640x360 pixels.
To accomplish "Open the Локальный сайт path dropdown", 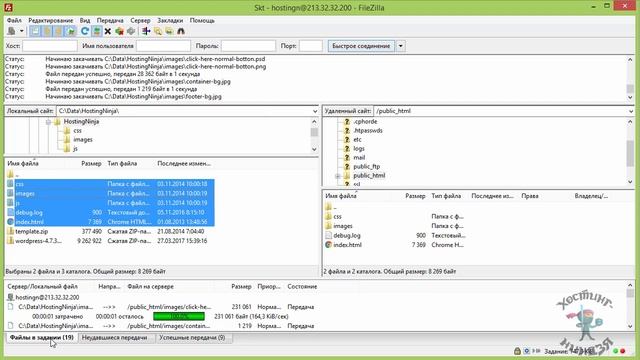I will click(315, 111).
